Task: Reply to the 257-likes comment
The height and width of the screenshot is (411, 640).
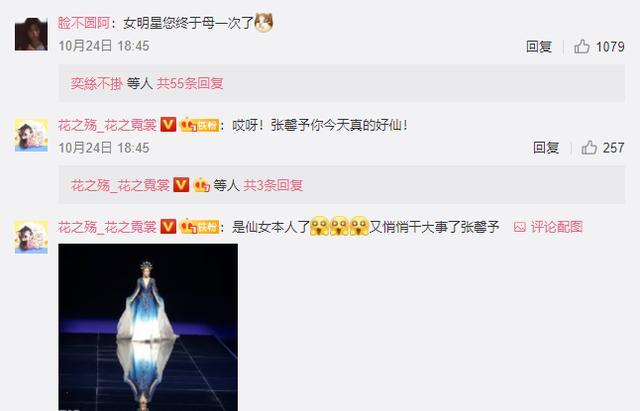Action: pos(546,148)
